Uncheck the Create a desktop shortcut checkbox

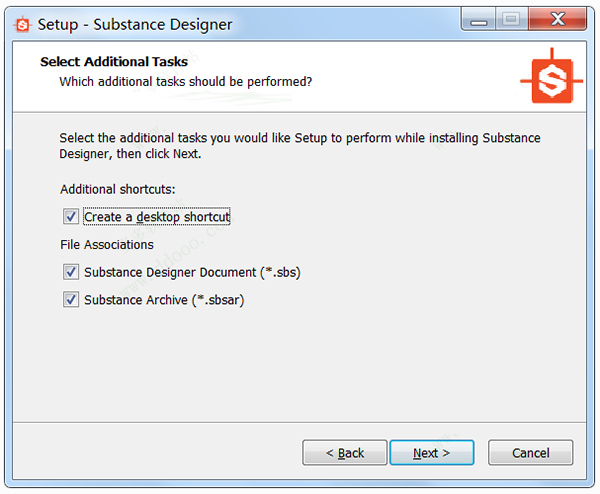(x=71, y=217)
